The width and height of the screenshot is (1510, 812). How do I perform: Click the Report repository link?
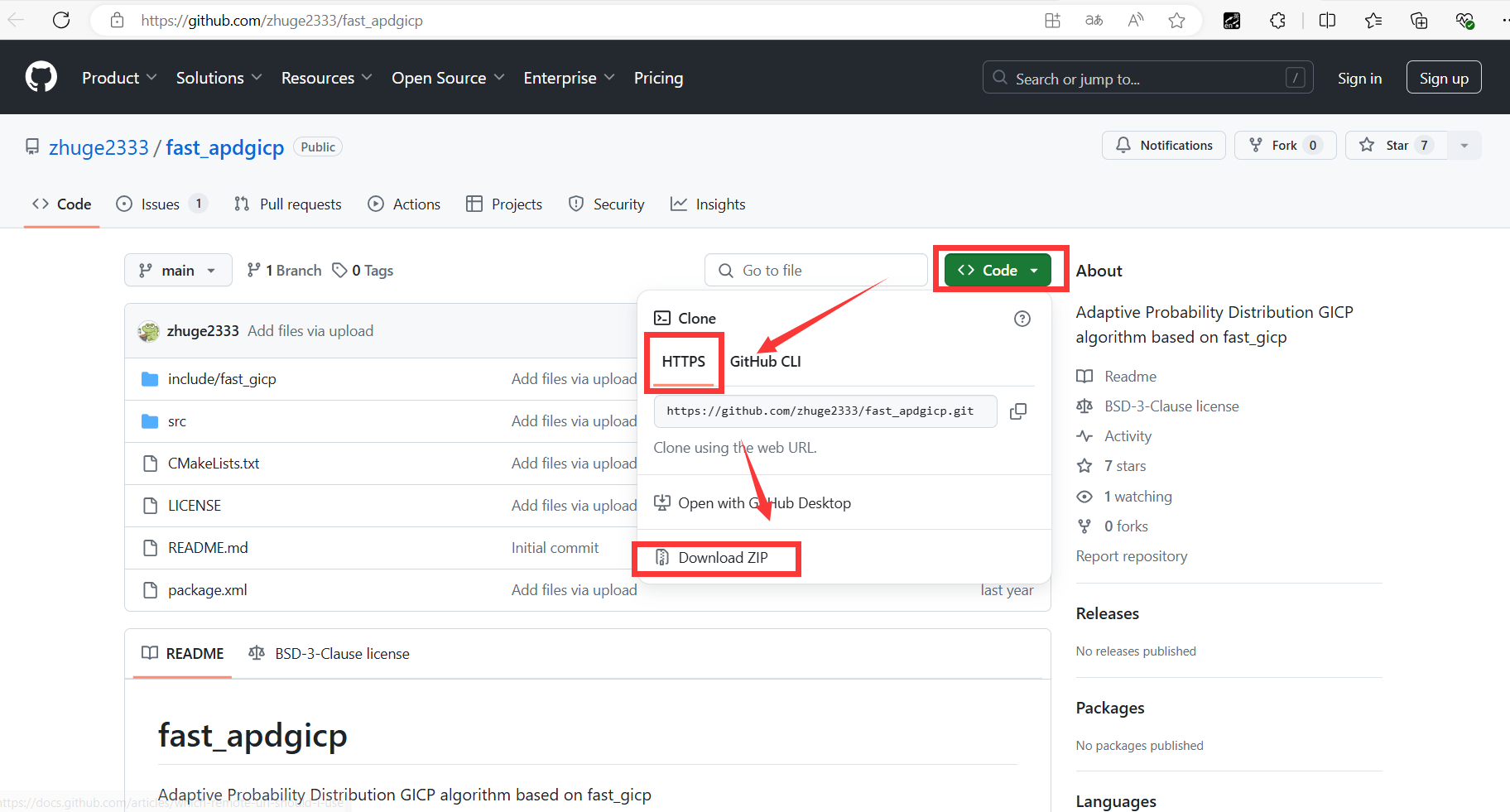point(1132,556)
